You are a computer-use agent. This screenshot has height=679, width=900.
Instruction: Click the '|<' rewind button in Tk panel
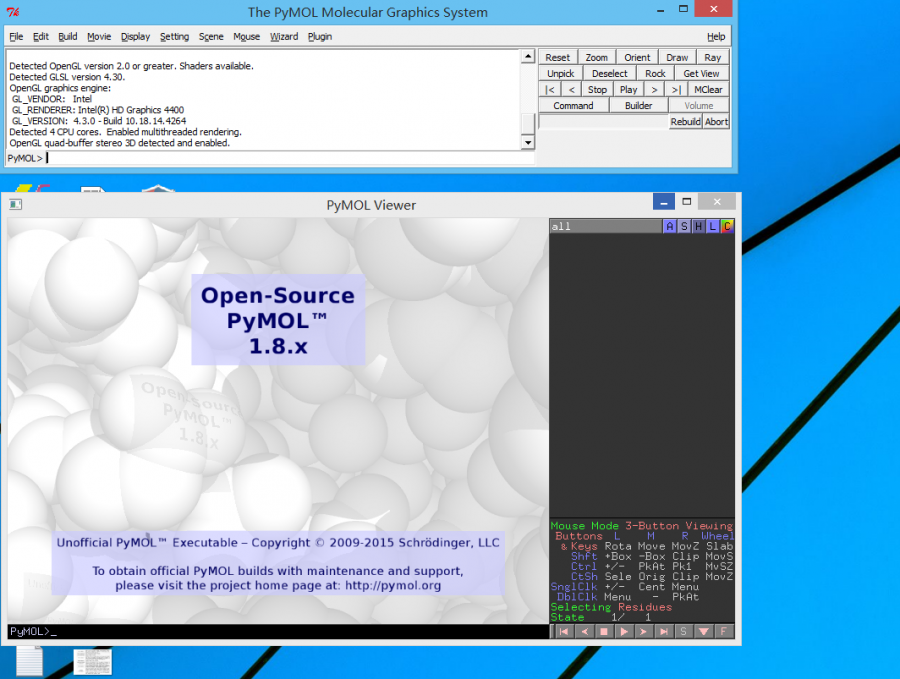550,90
